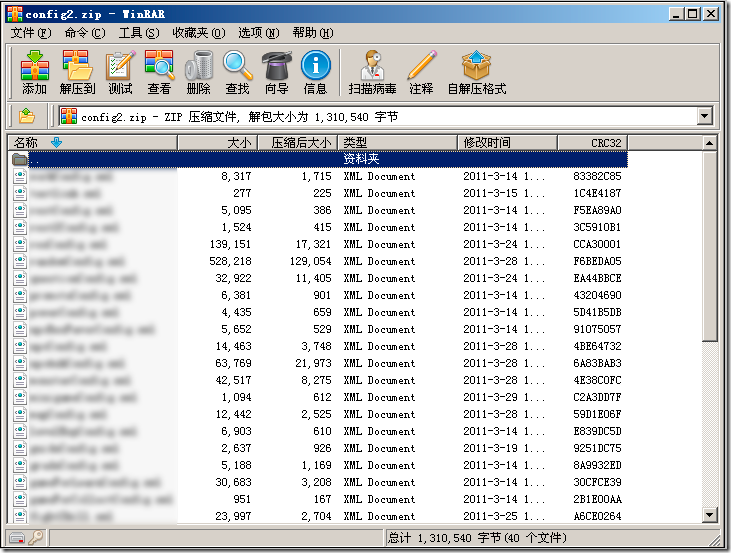Click XML file icon of row with CRC 4E38C0FC
Image resolution: width=731 pixels, height=553 pixels.
20,380
